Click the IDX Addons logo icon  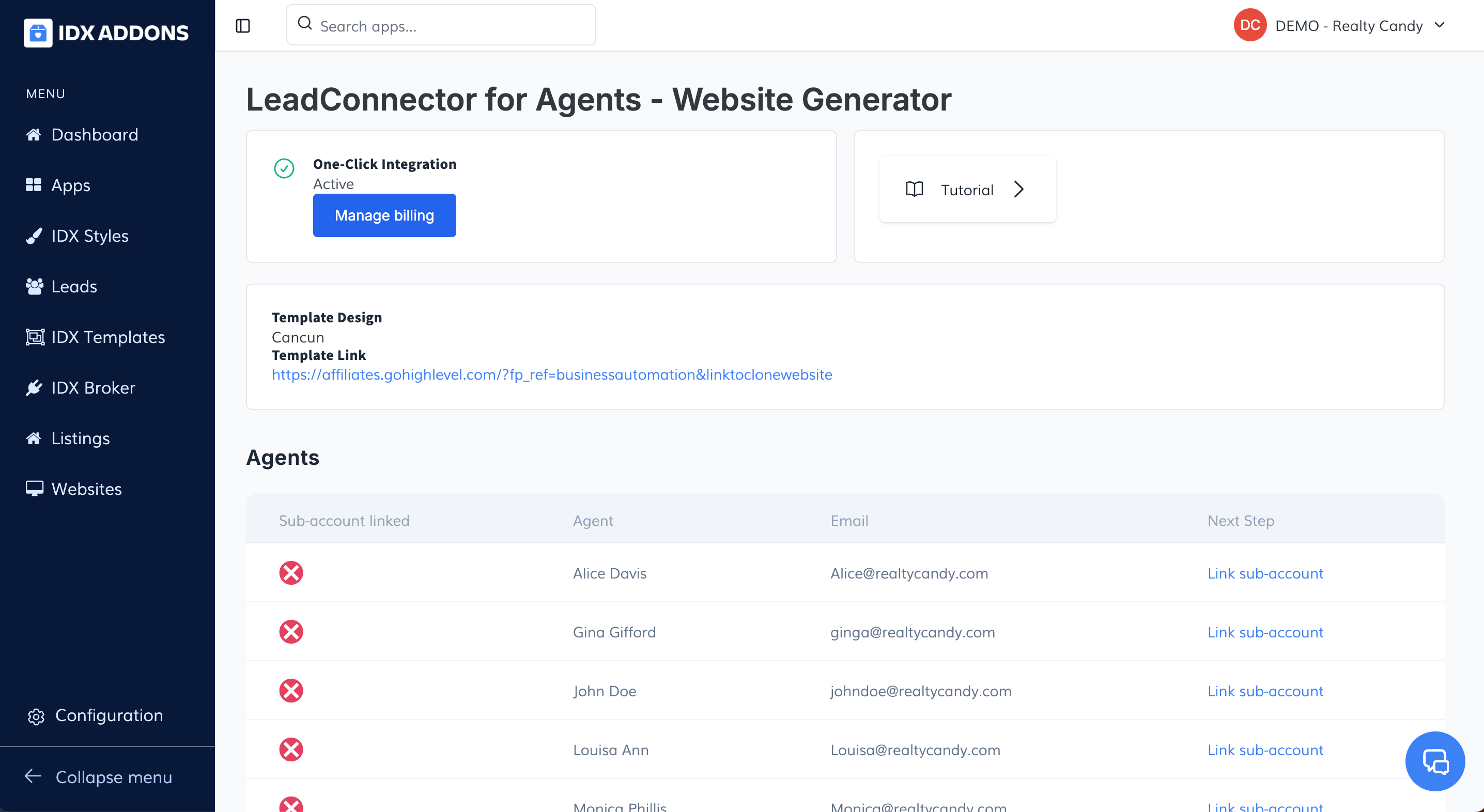pos(38,33)
